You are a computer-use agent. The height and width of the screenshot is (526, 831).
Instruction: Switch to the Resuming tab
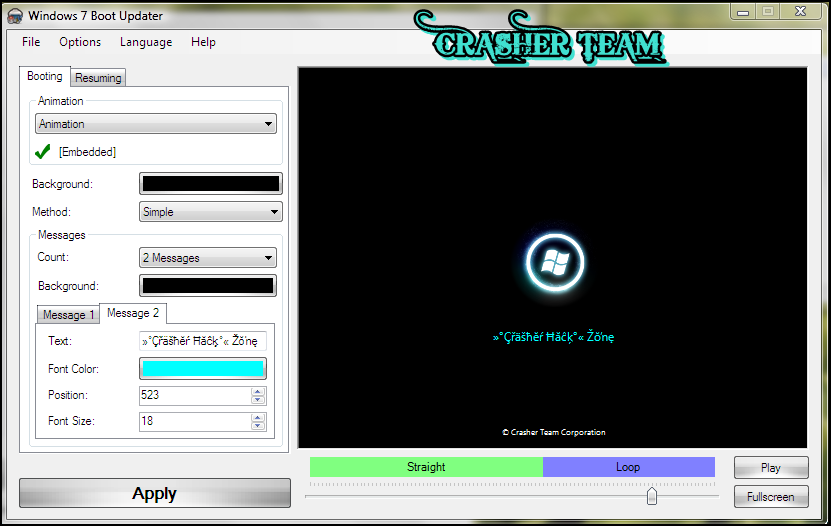pos(98,78)
